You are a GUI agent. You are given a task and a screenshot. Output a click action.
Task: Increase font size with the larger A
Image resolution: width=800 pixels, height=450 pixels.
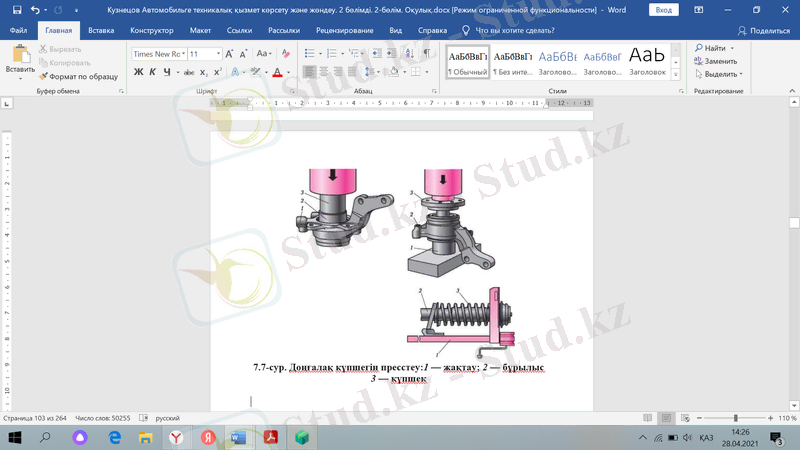(229, 54)
